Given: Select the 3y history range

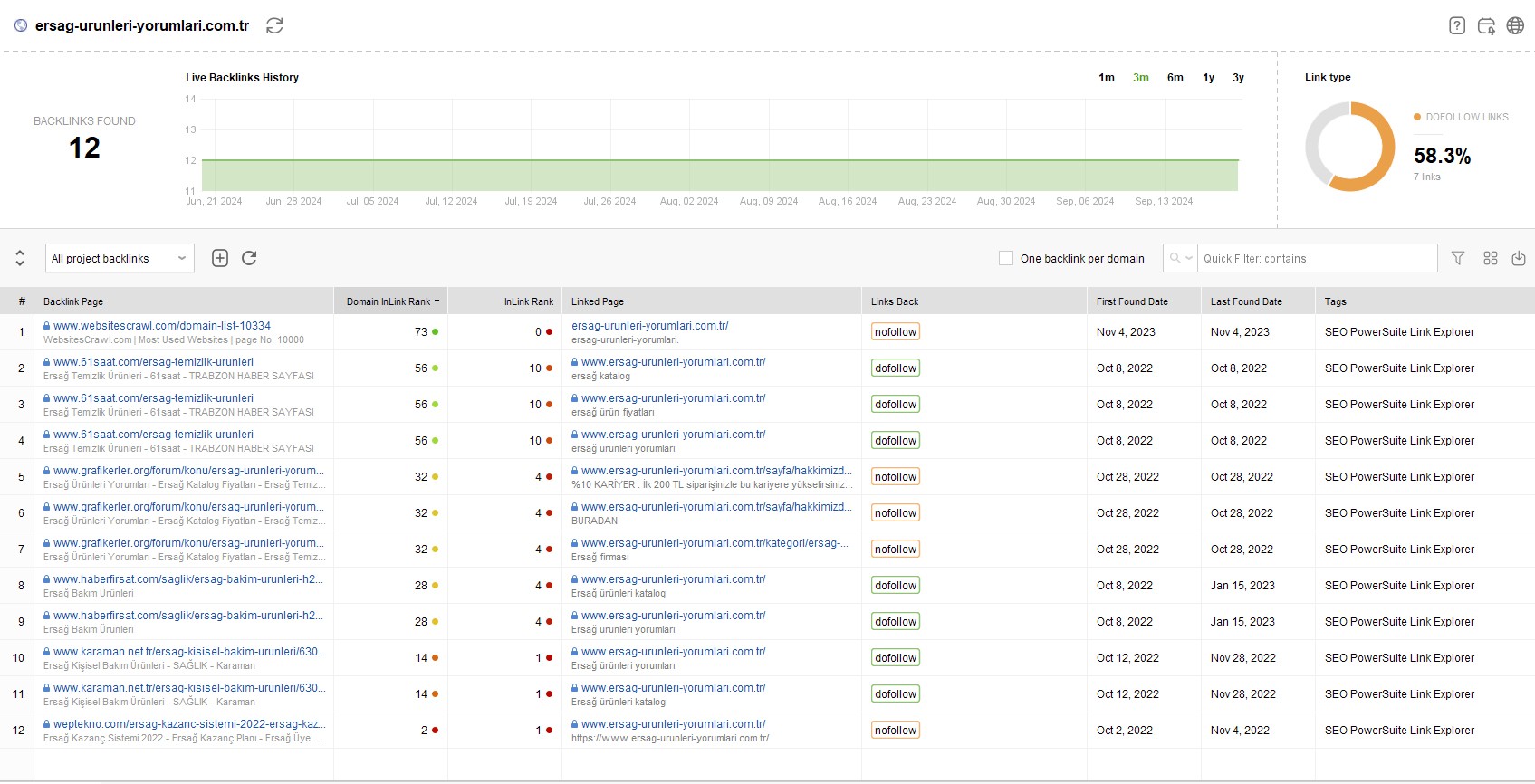Looking at the screenshot, I should [1239, 78].
